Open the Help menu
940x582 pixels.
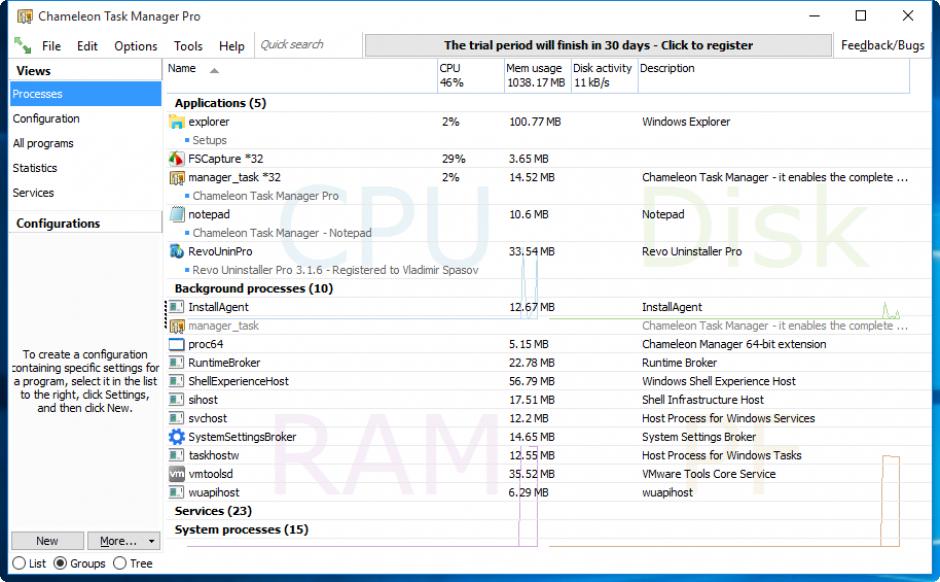pos(231,46)
